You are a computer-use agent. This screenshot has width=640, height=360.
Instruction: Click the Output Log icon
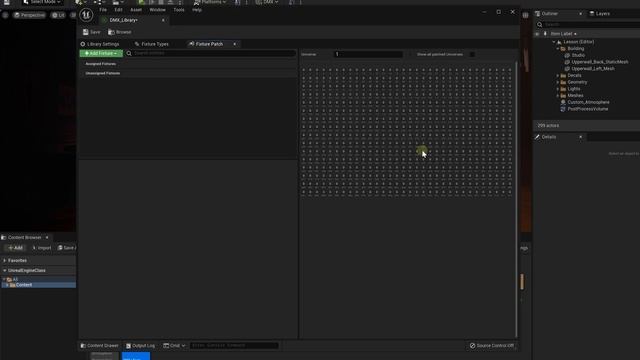coord(128,346)
